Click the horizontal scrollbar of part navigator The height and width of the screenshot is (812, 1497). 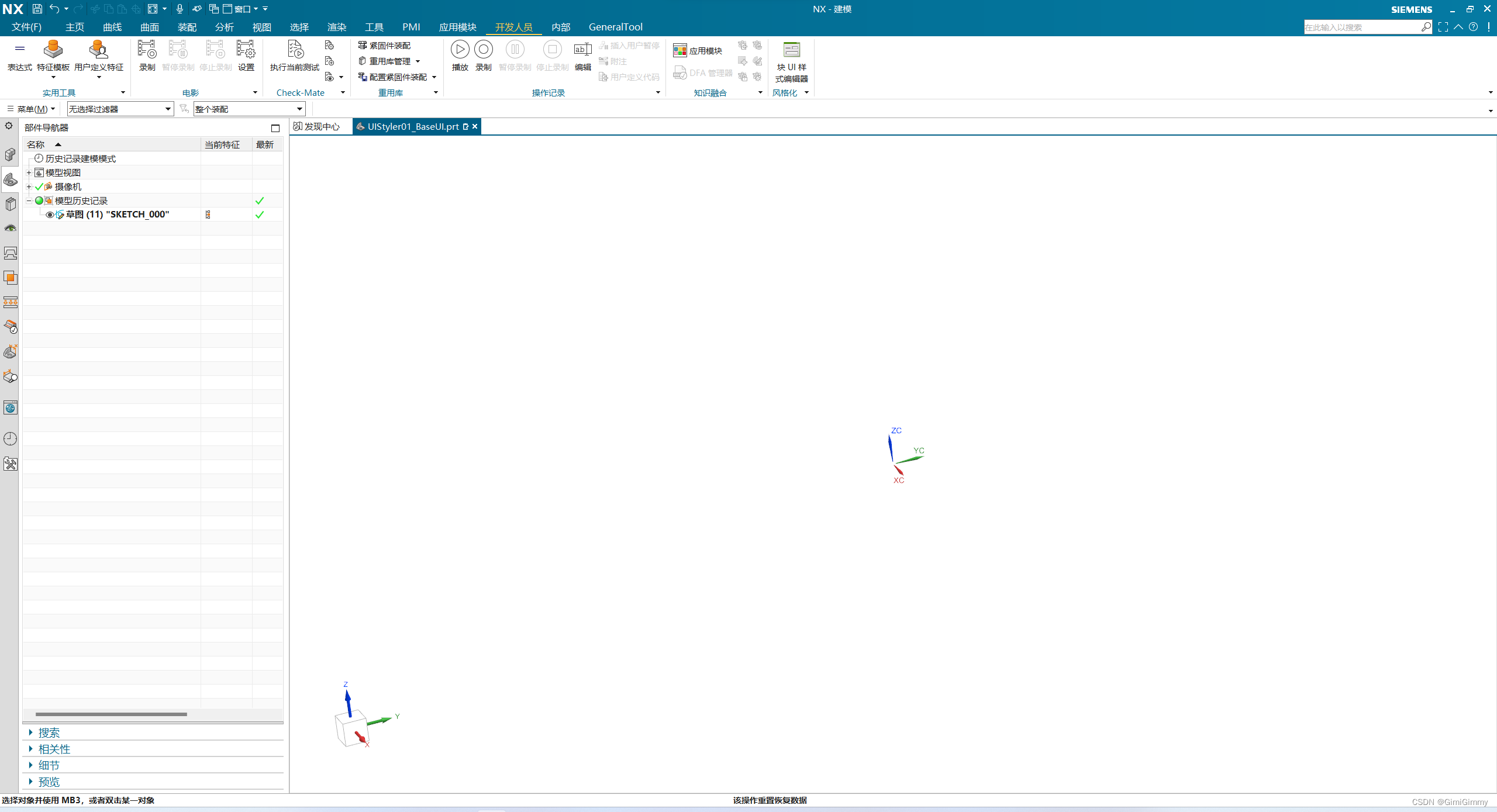click(111, 714)
